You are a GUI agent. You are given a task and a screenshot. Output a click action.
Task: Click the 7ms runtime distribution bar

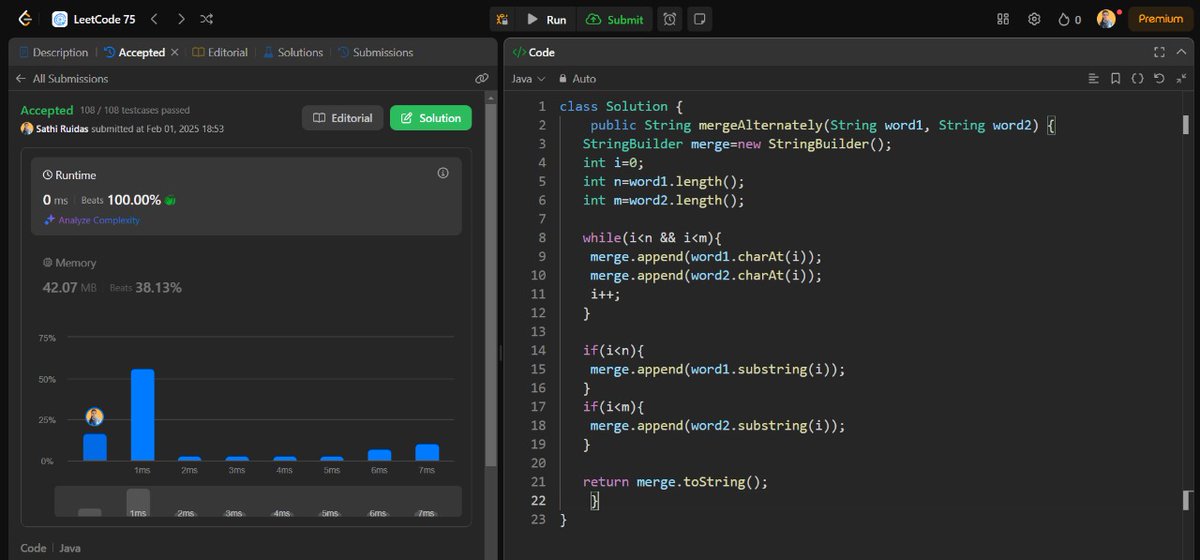[x=427, y=452]
